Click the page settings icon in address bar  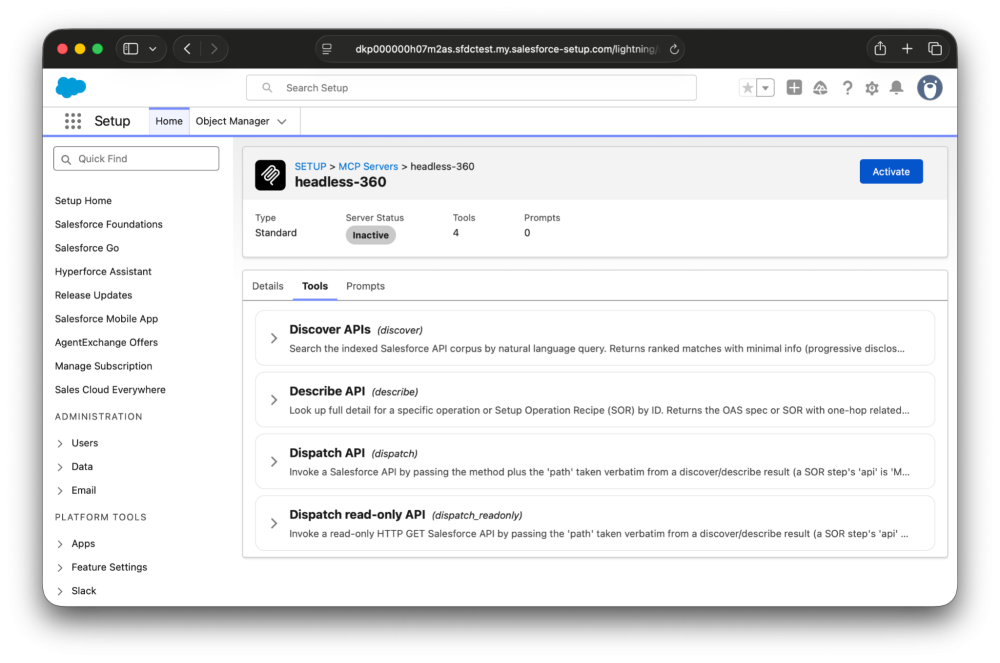[327, 49]
